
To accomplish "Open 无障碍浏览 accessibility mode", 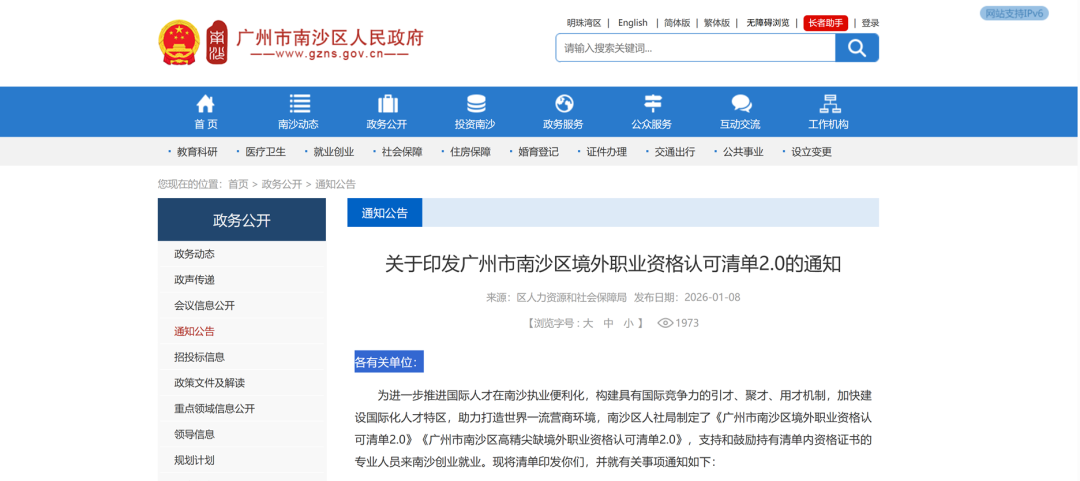I will [x=767, y=23].
